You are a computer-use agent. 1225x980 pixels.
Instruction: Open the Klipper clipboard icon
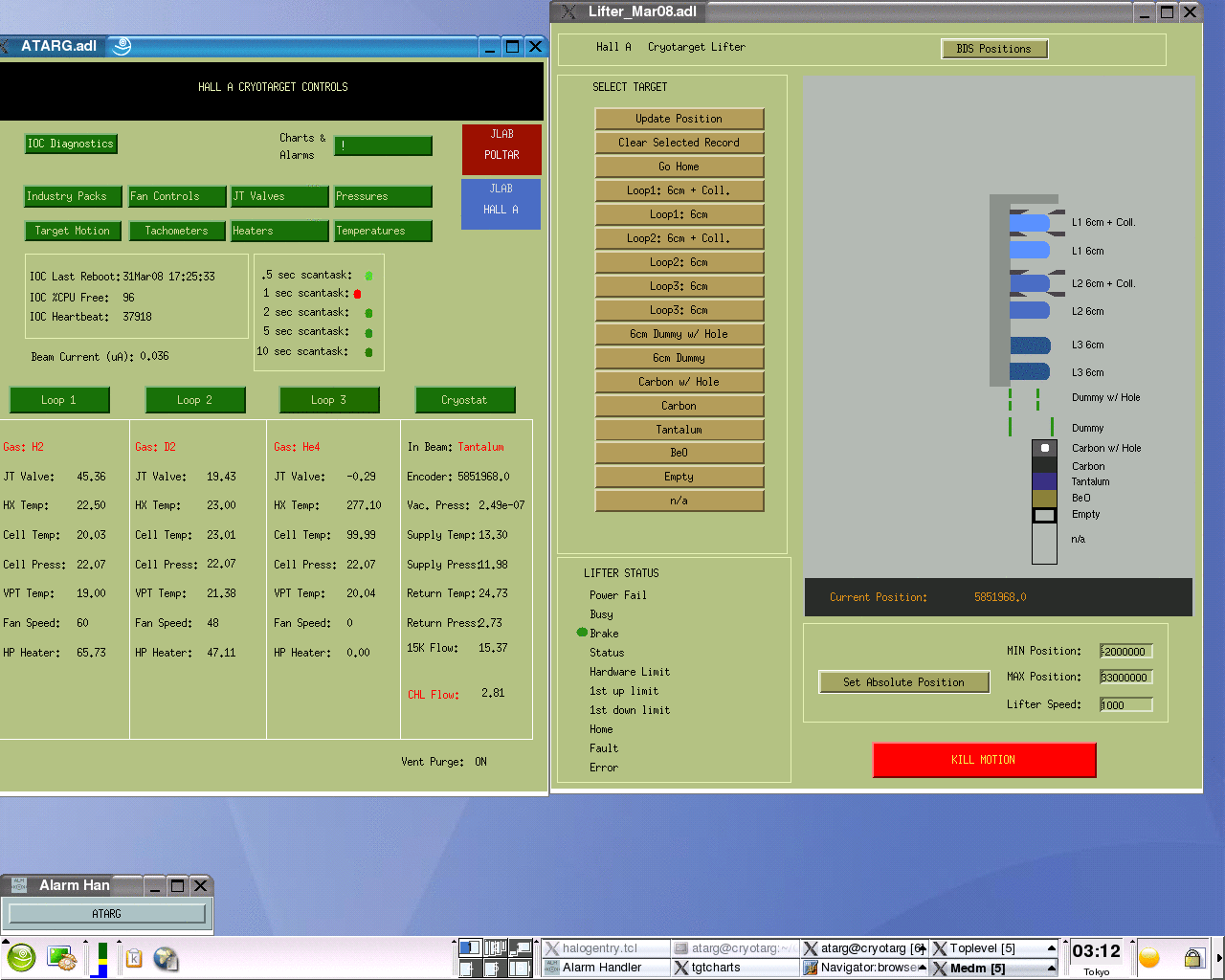[134, 958]
